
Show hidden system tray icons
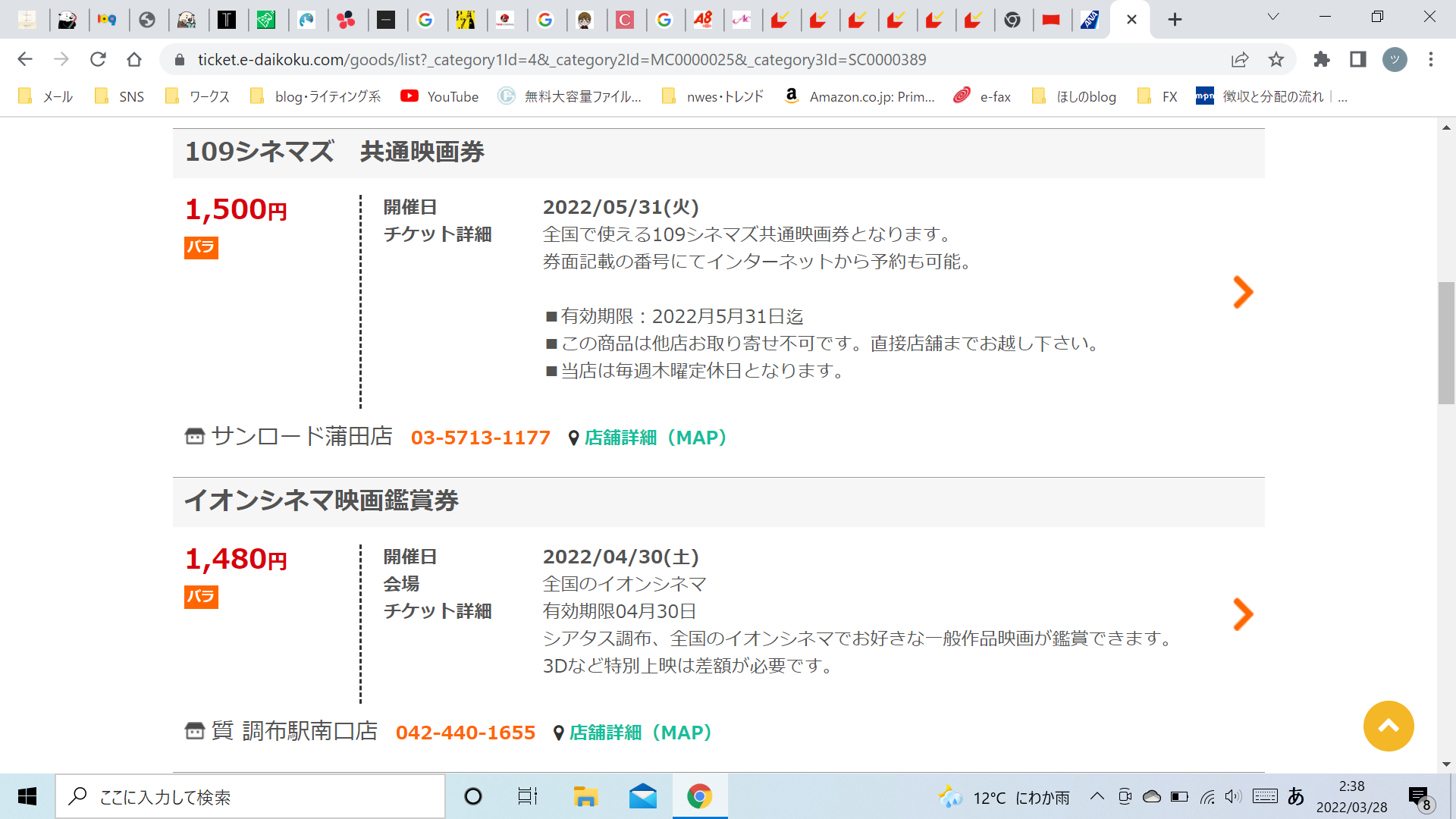coord(1097,796)
